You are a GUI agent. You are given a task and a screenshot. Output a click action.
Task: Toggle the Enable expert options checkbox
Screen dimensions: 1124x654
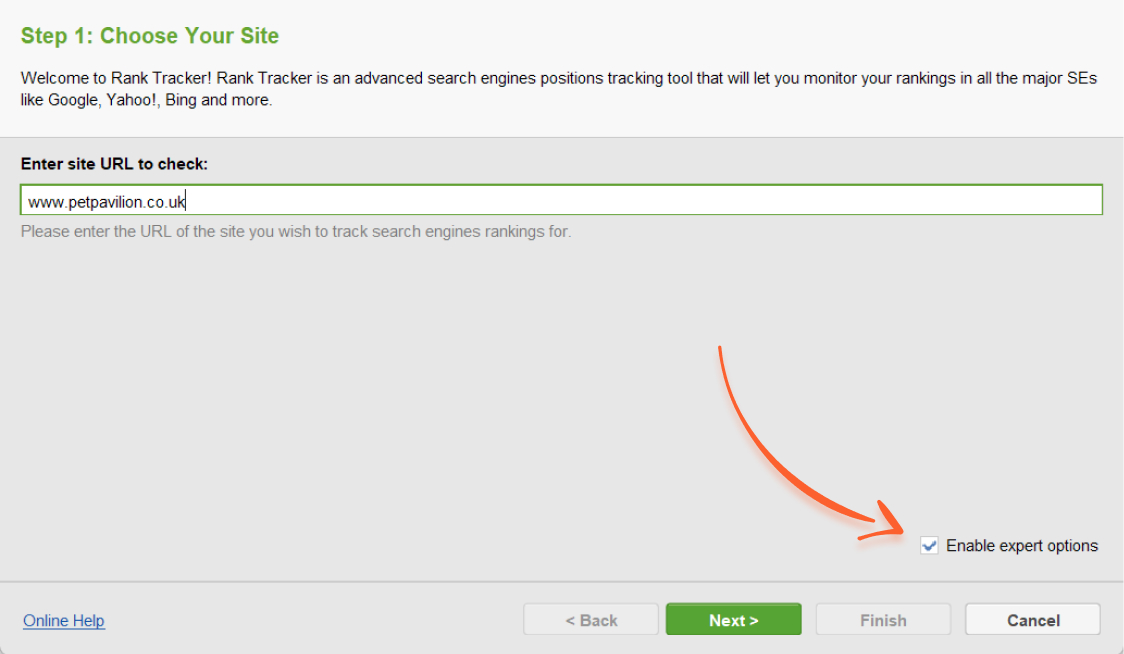pos(929,546)
